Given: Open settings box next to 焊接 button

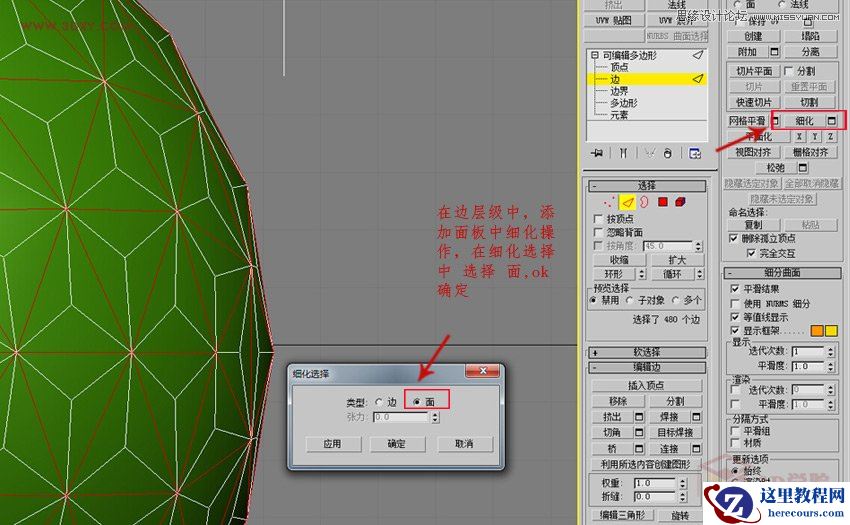Looking at the screenshot, I should pos(696,417).
